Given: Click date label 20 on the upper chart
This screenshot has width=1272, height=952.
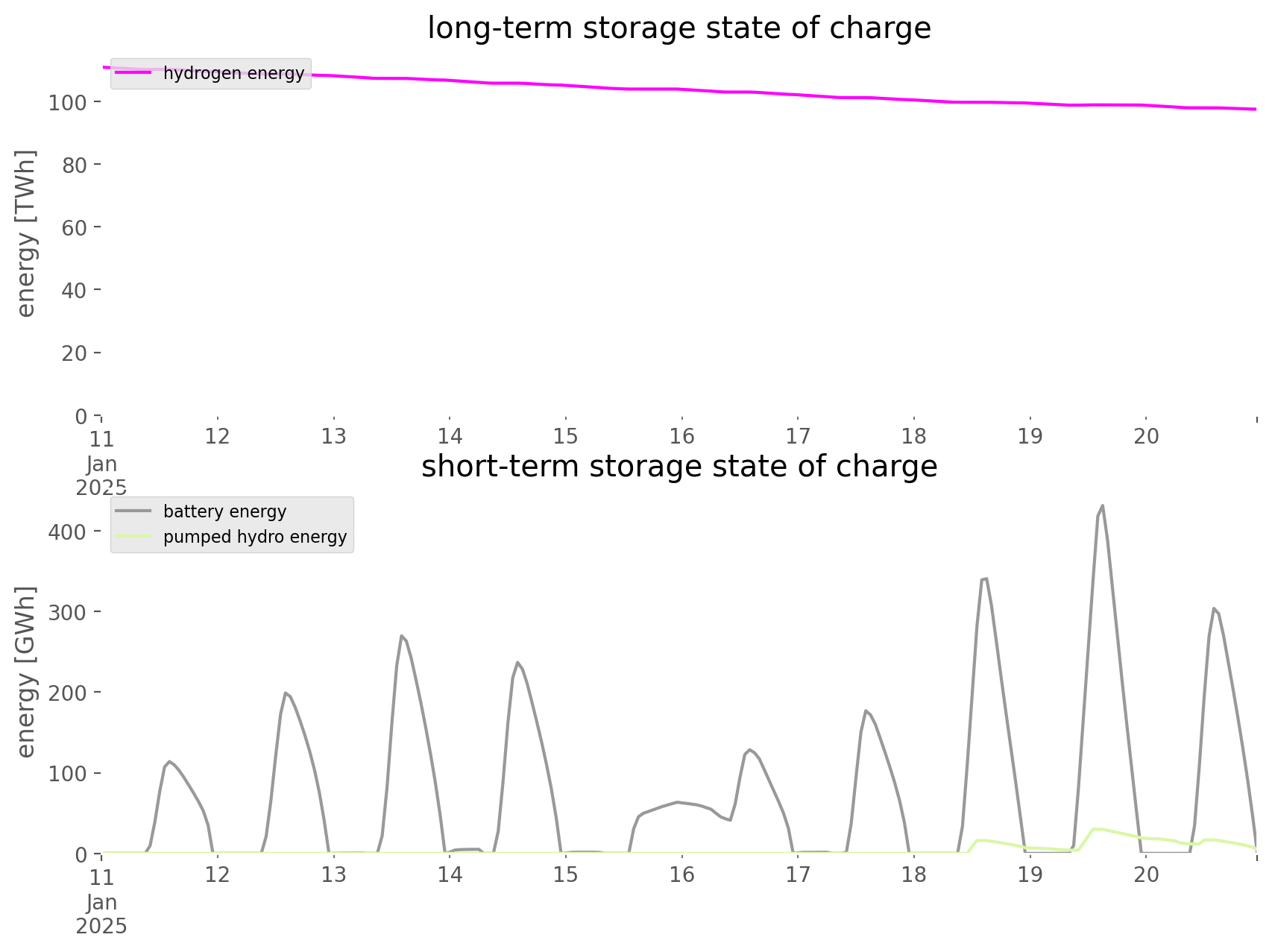Looking at the screenshot, I should [x=1146, y=436].
